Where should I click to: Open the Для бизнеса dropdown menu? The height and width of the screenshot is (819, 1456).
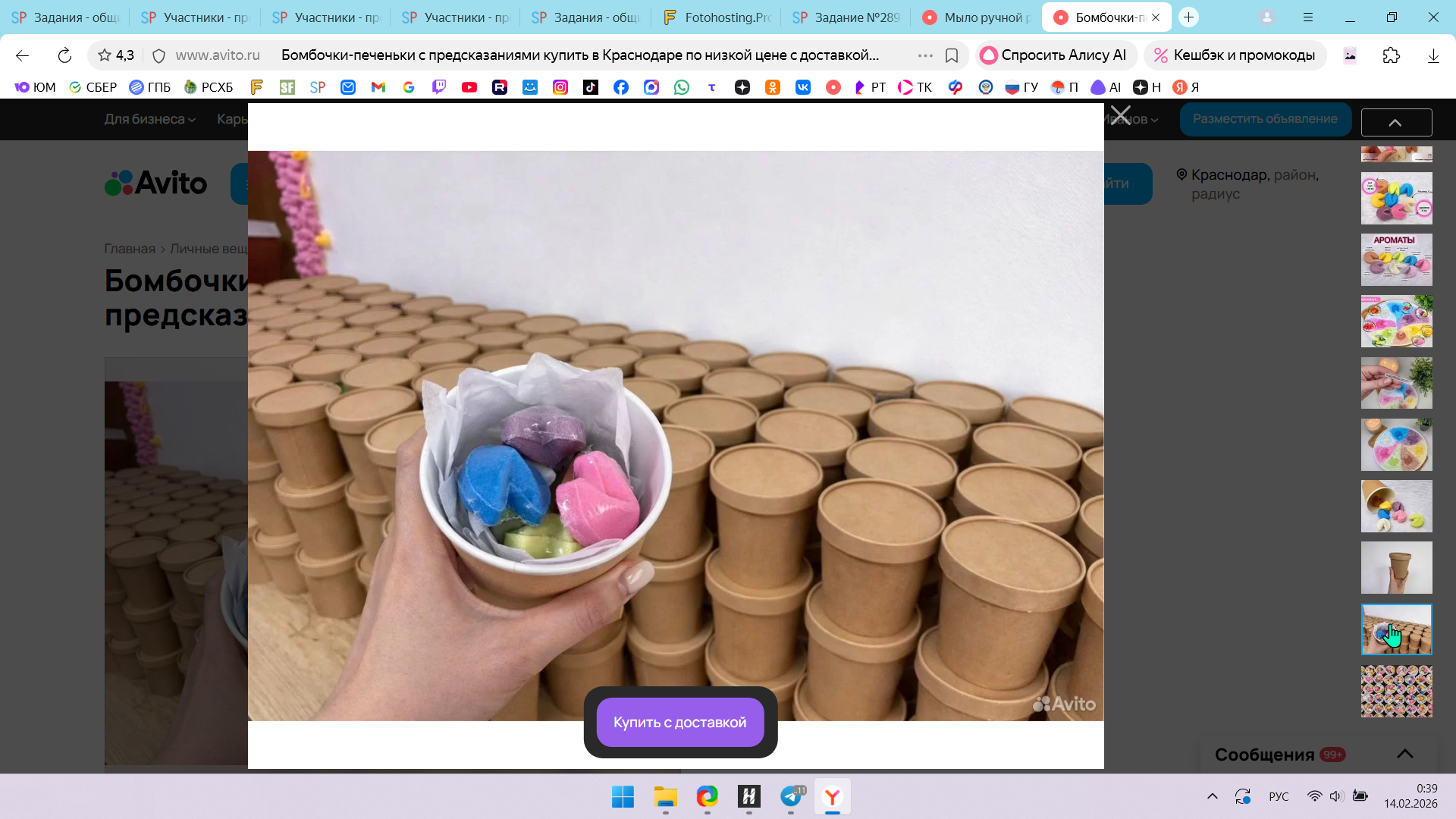[x=149, y=119]
